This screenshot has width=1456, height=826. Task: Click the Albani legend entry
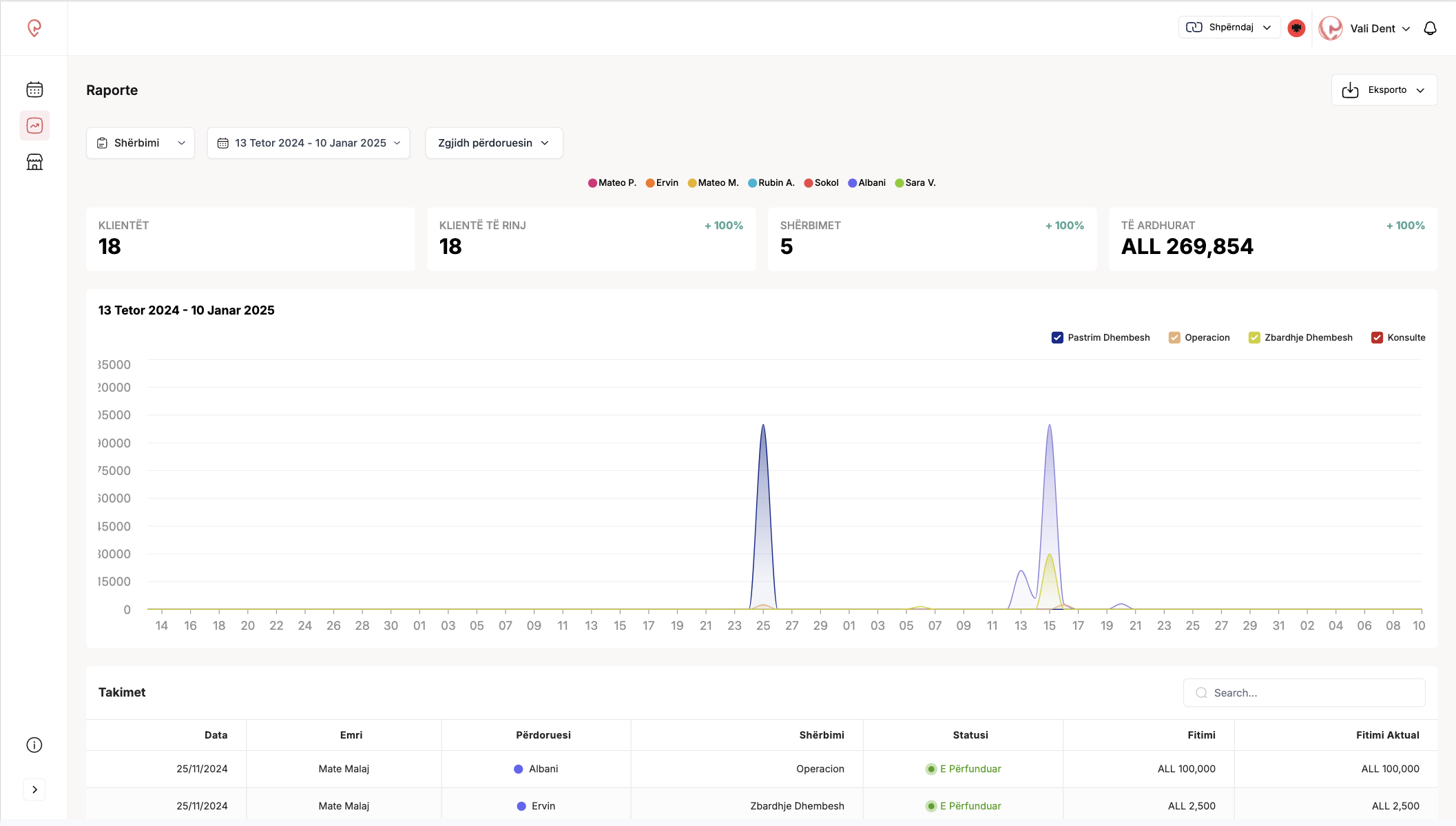(866, 183)
